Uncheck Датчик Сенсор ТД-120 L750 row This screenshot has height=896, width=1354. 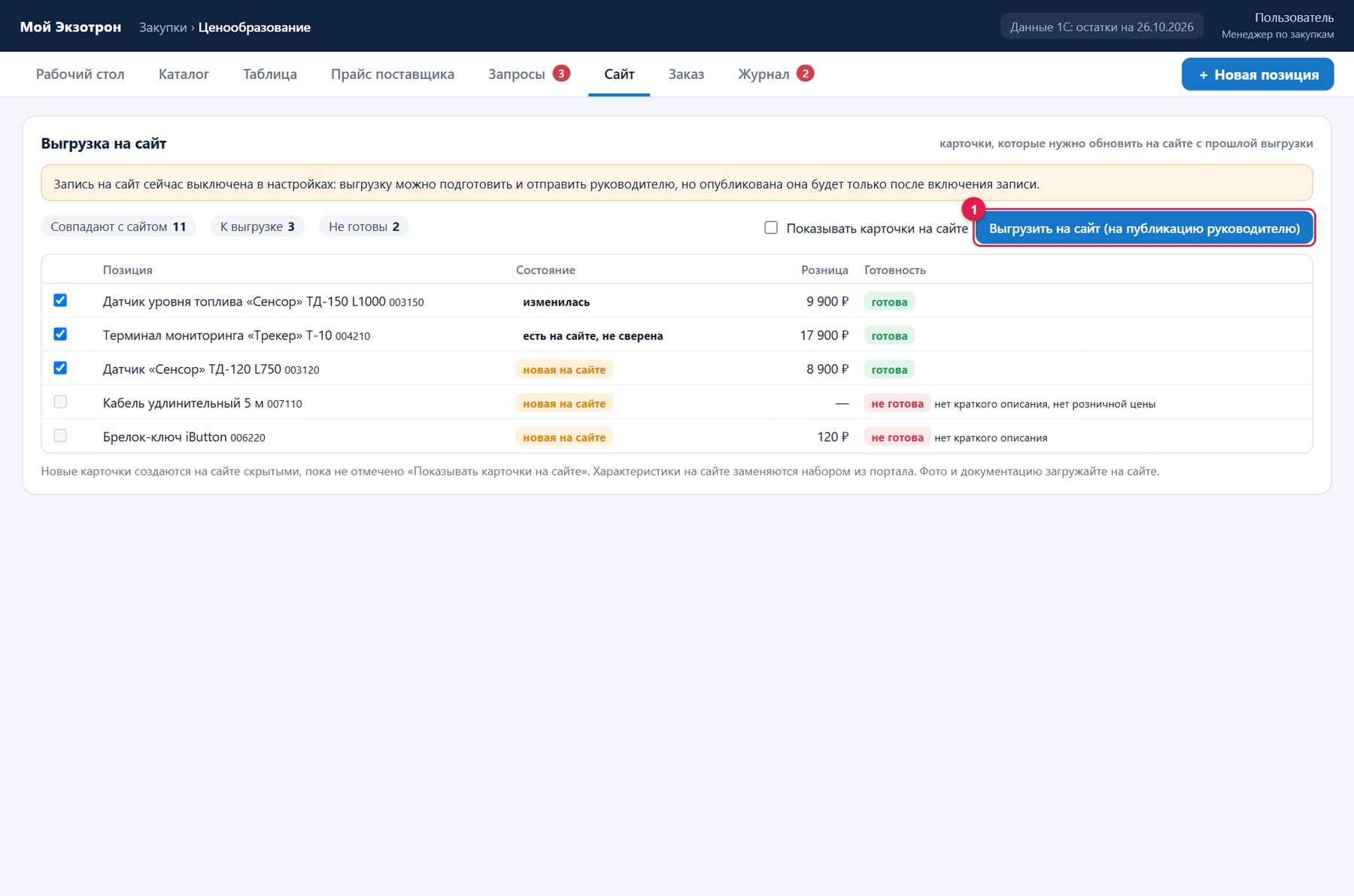tap(60, 368)
